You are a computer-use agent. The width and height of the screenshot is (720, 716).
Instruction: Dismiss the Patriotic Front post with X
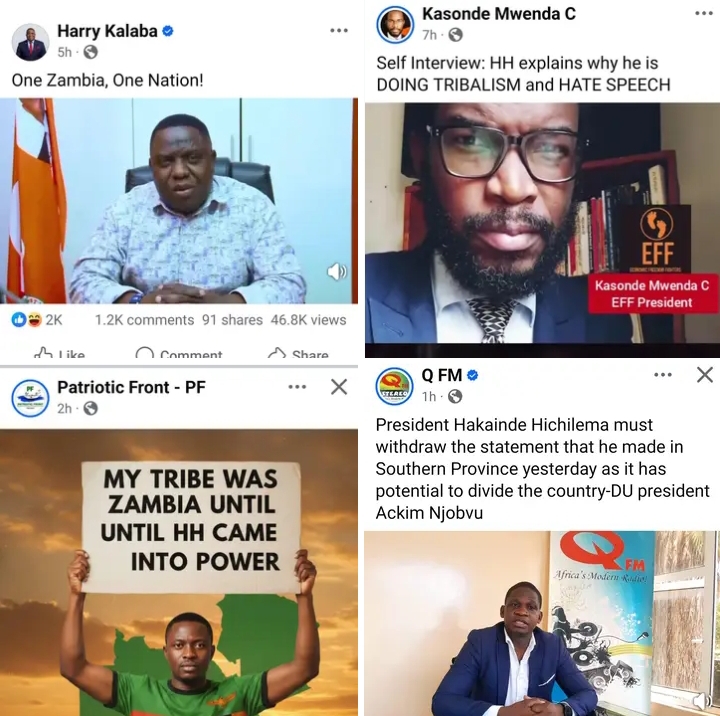(339, 387)
